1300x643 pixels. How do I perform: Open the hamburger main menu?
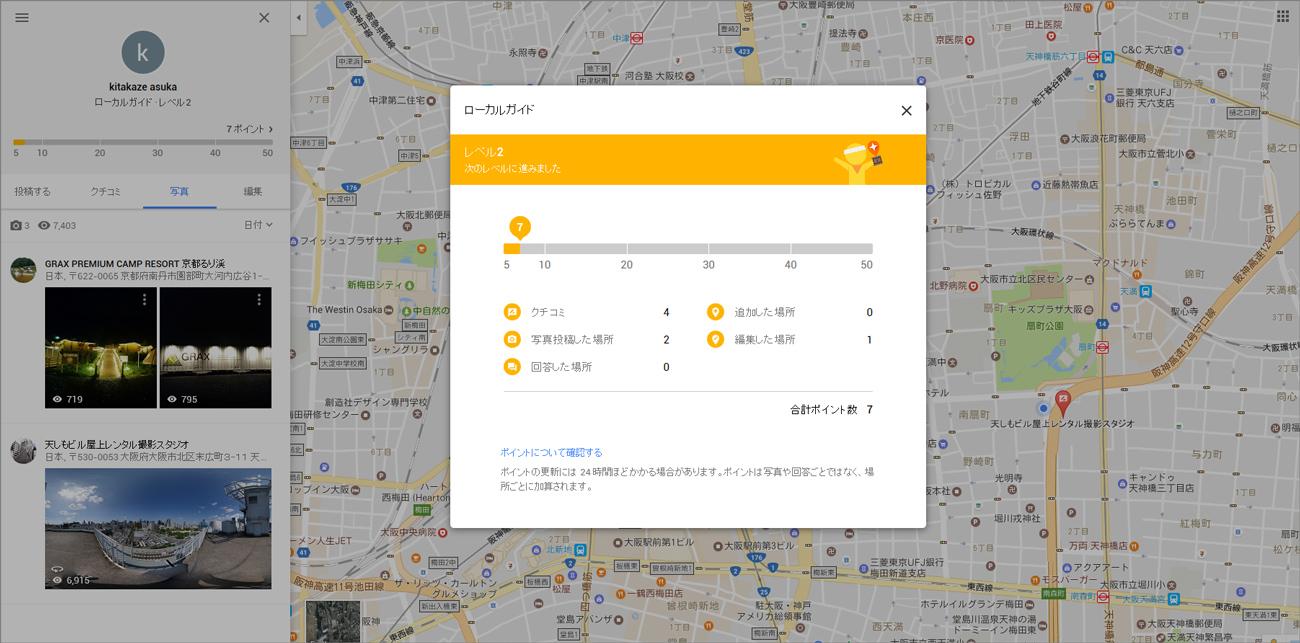[x=22, y=17]
